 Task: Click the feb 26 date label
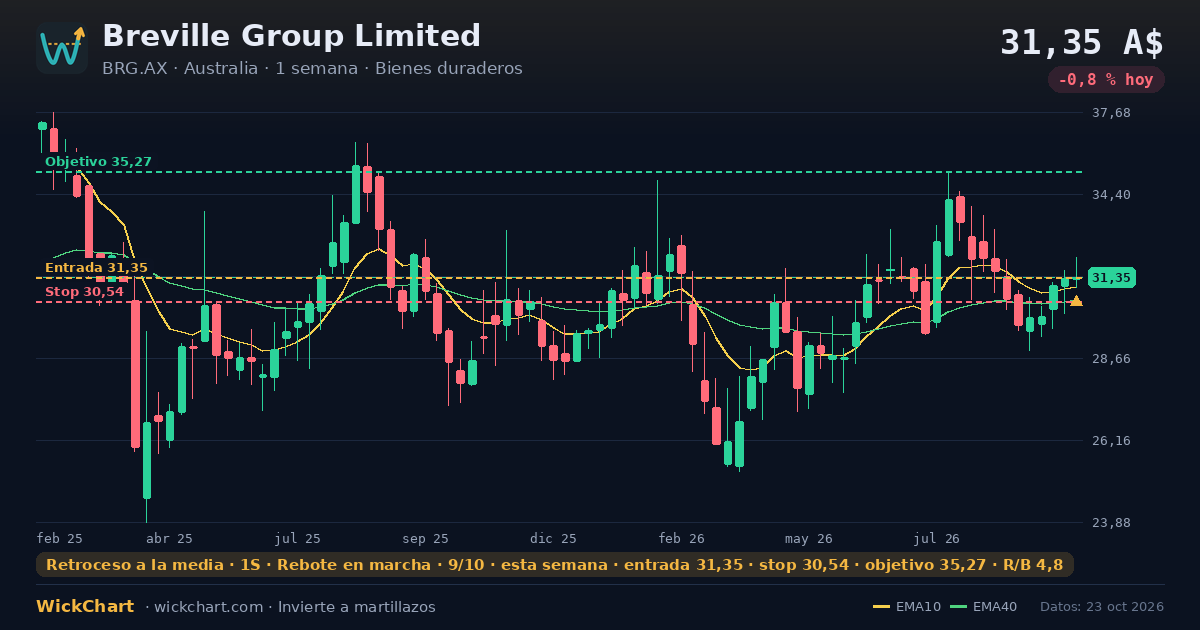click(682, 538)
